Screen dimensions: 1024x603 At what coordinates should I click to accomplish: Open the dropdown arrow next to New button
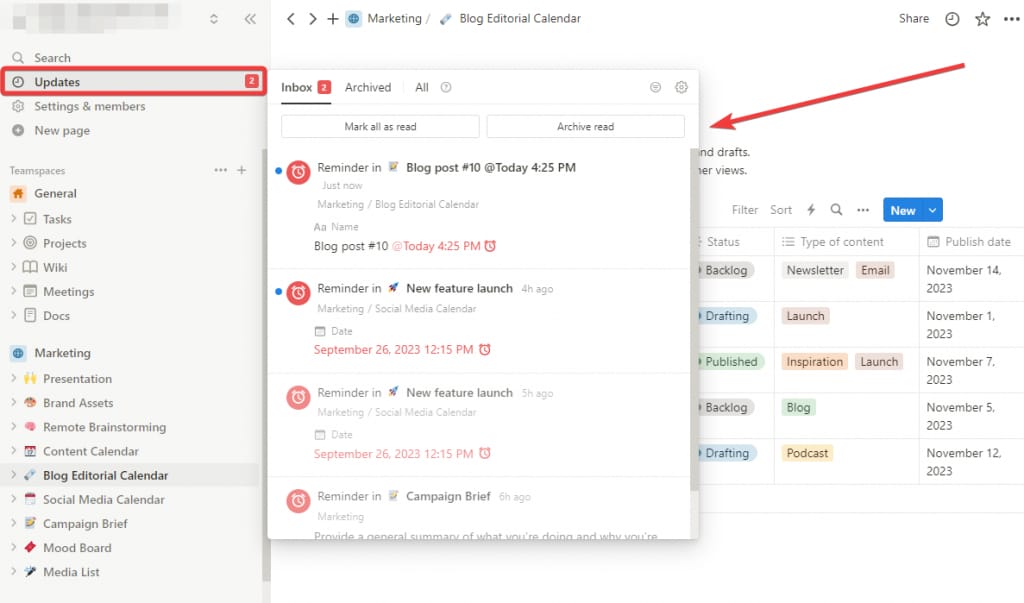(932, 210)
